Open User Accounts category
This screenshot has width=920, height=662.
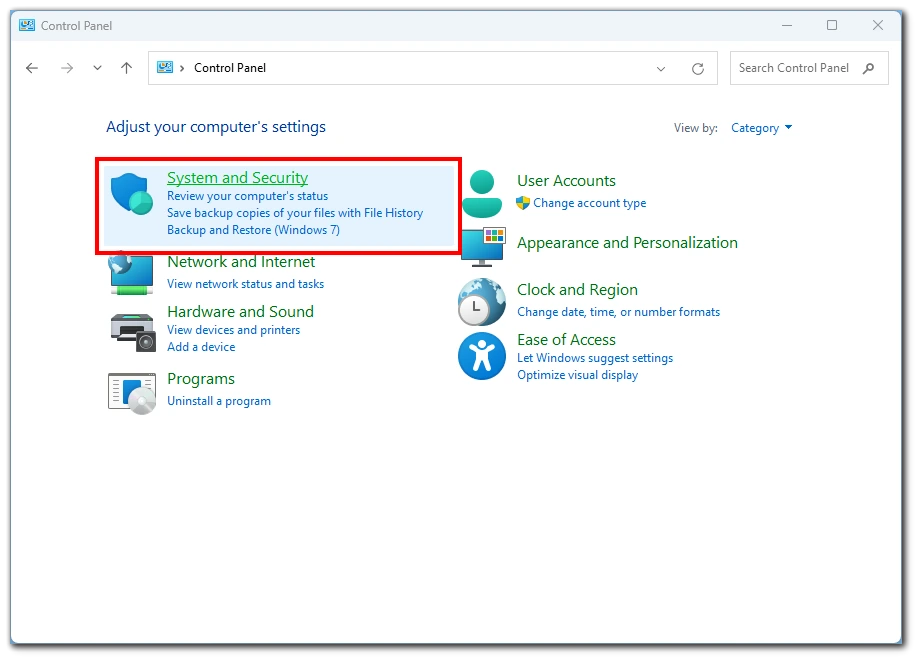pyautogui.click(x=566, y=181)
